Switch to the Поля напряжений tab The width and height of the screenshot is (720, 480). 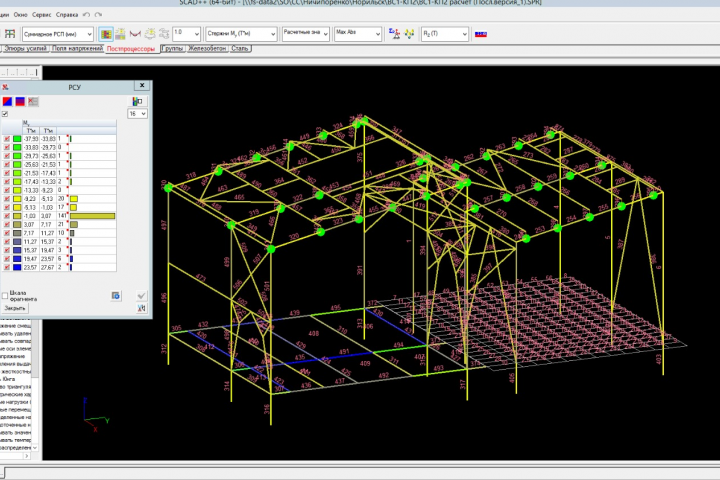(77, 48)
